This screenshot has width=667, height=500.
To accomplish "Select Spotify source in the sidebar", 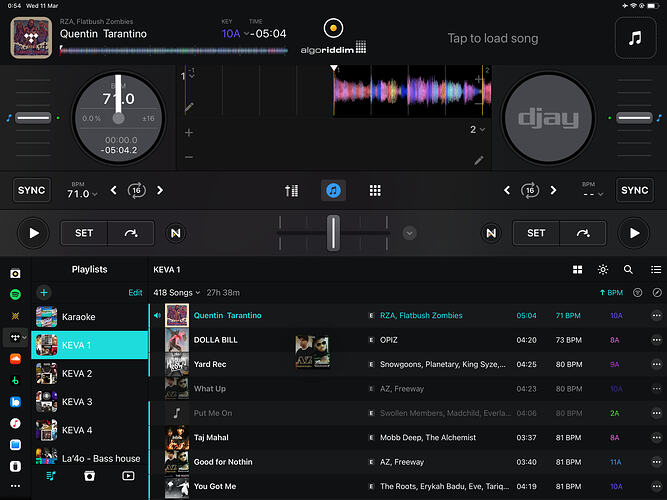I will click(15, 295).
